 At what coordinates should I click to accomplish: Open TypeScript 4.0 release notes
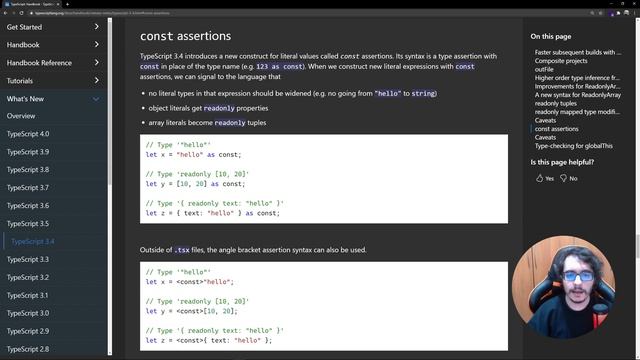(x=28, y=134)
